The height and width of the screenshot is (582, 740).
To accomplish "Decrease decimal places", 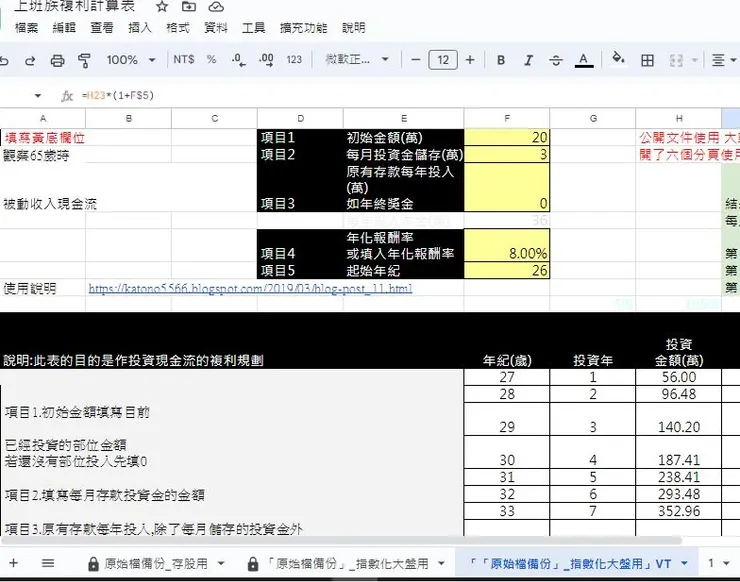I will tap(238, 60).
